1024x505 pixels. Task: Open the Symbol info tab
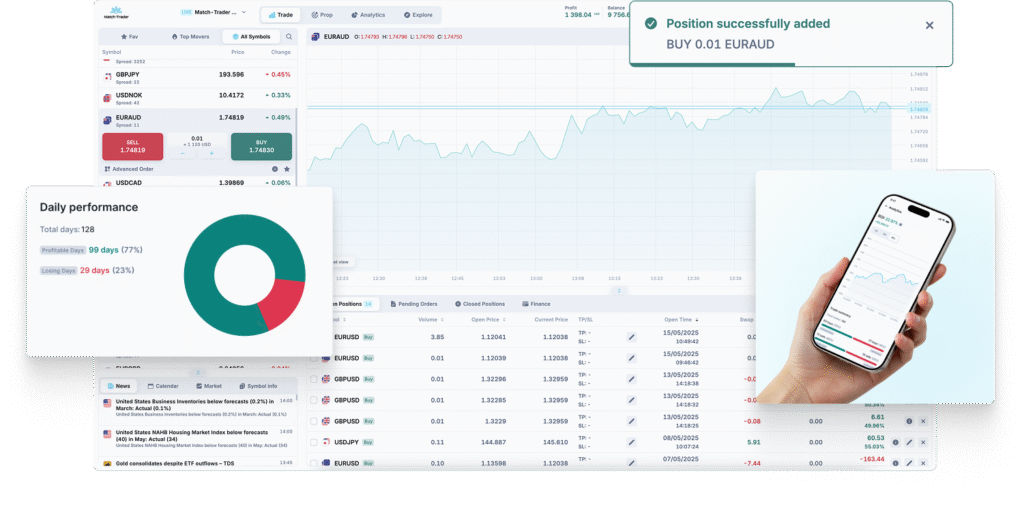pos(258,386)
